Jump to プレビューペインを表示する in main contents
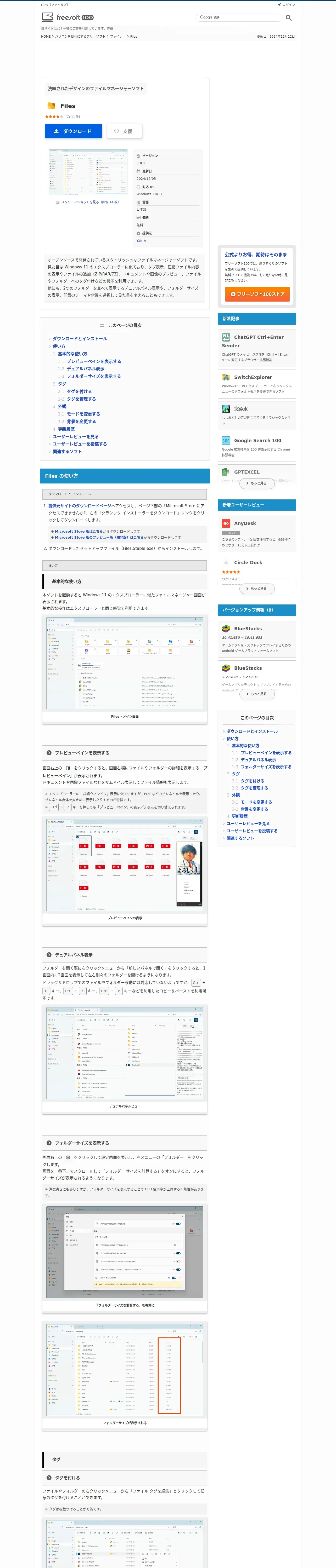Screen dimensions: 336x1568 (x=94, y=362)
